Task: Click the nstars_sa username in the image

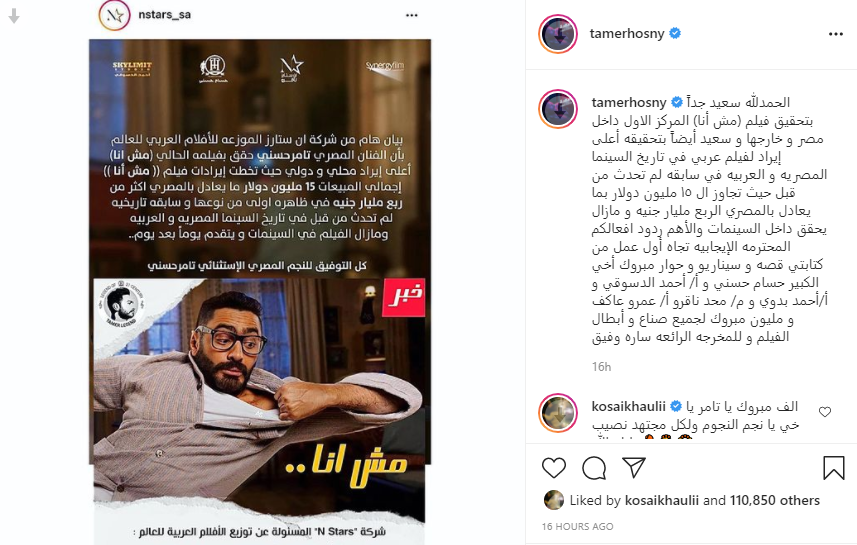Action: [165, 15]
